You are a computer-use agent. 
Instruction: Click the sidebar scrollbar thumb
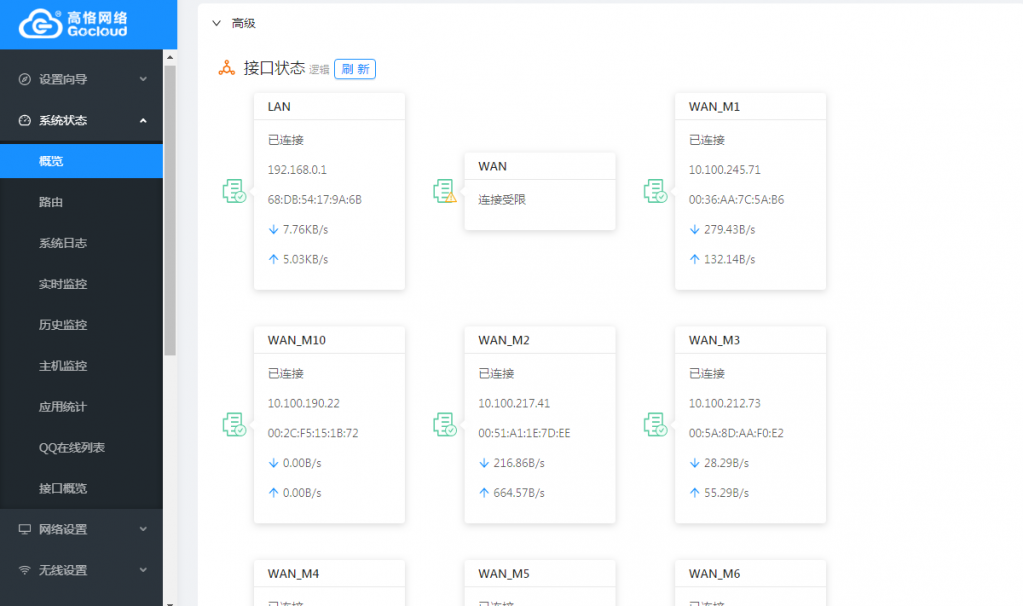click(x=170, y=210)
